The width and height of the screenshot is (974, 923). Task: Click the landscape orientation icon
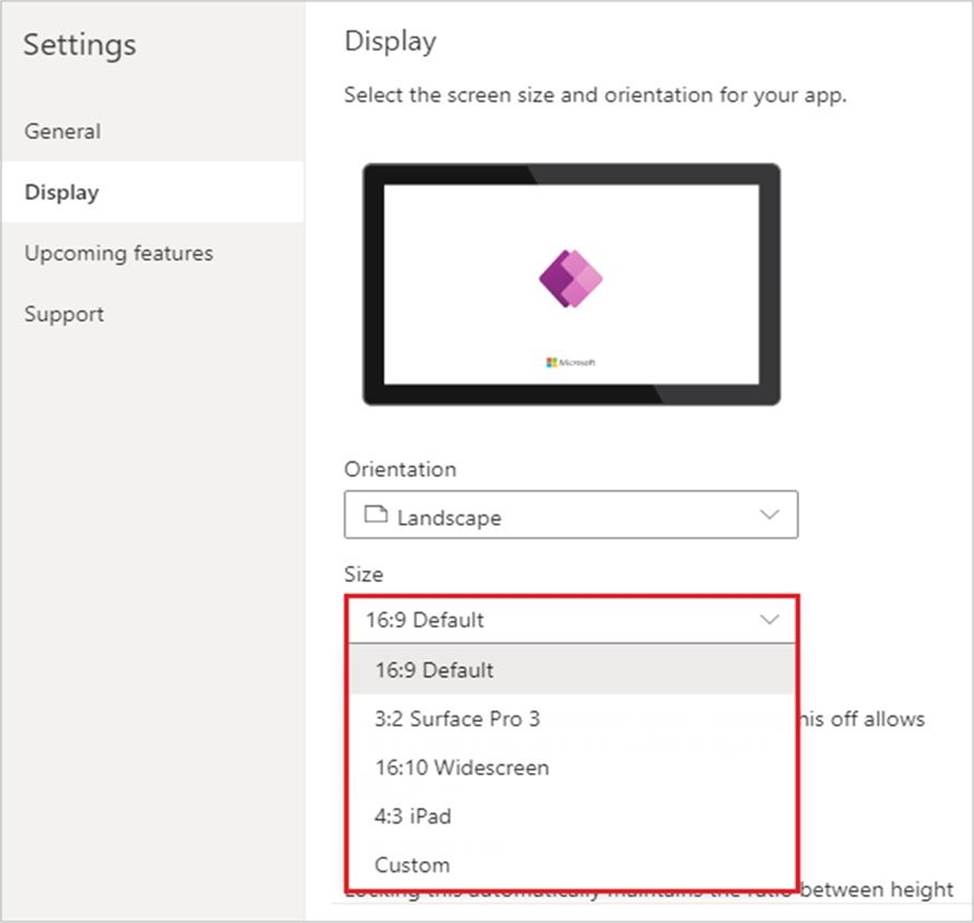[375, 516]
